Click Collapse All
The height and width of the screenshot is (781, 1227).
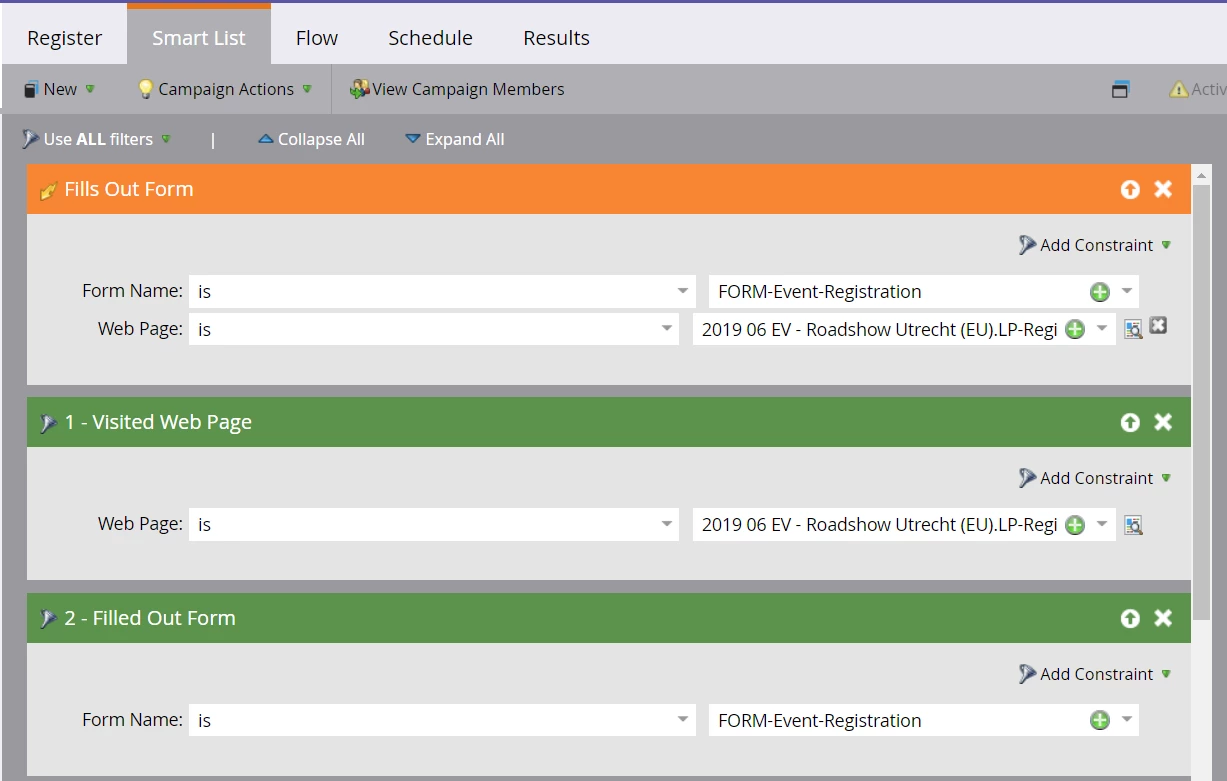click(x=311, y=139)
